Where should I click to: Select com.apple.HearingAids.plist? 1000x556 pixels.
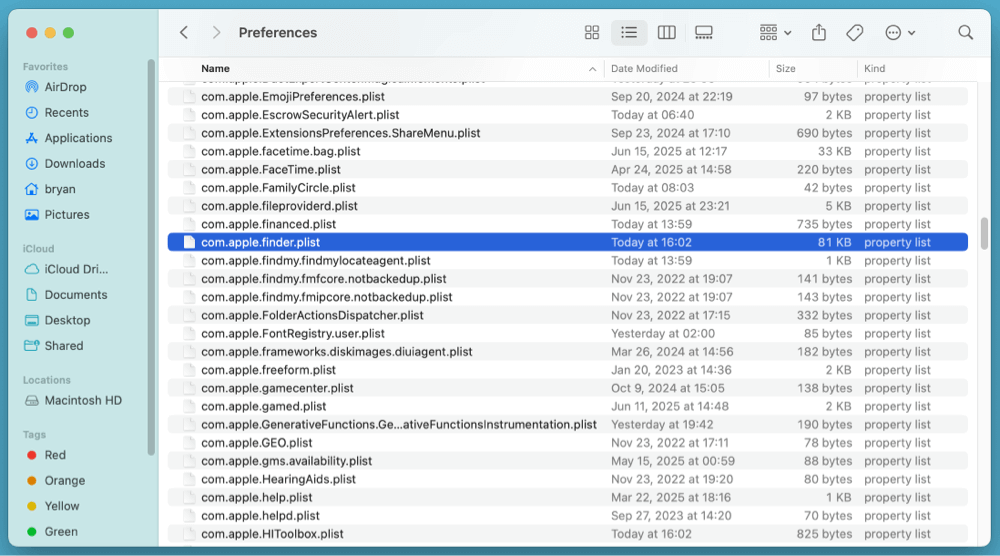coord(568,479)
